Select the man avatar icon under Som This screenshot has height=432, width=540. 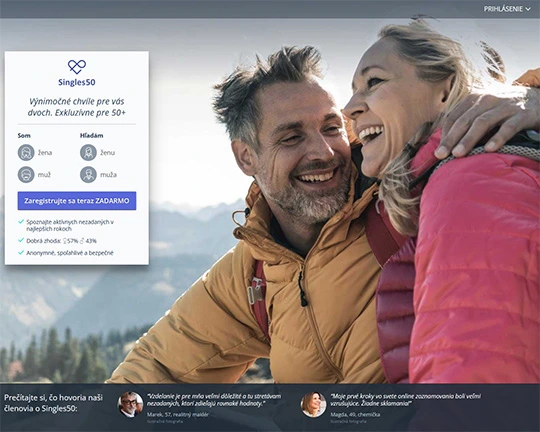coord(26,175)
